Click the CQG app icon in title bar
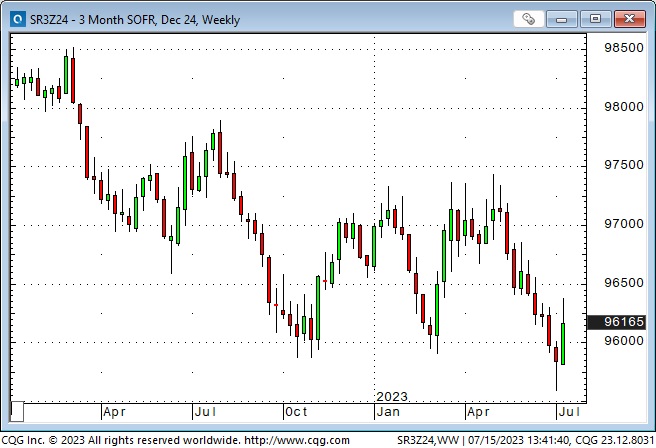Viewport: 656px width, 448px height. point(18,19)
